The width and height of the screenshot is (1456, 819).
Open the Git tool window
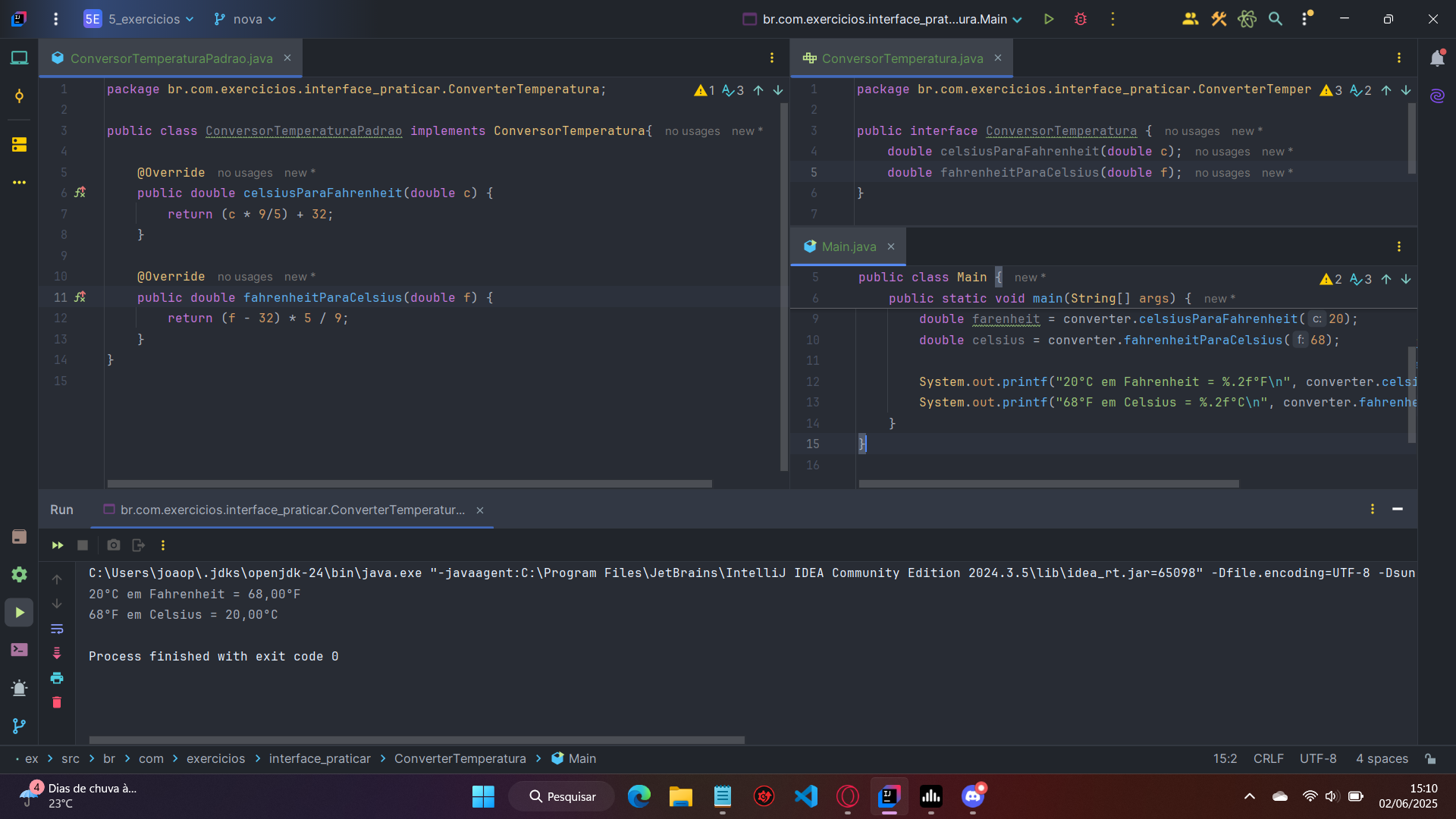point(19,726)
